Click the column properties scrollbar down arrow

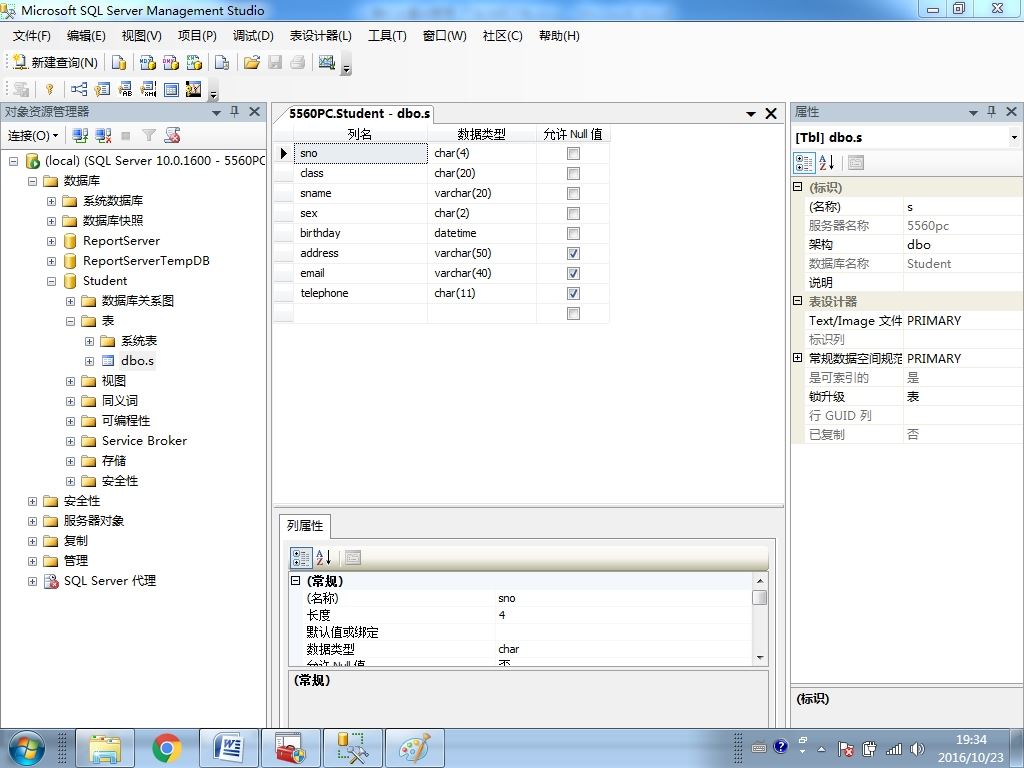(x=760, y=658)
